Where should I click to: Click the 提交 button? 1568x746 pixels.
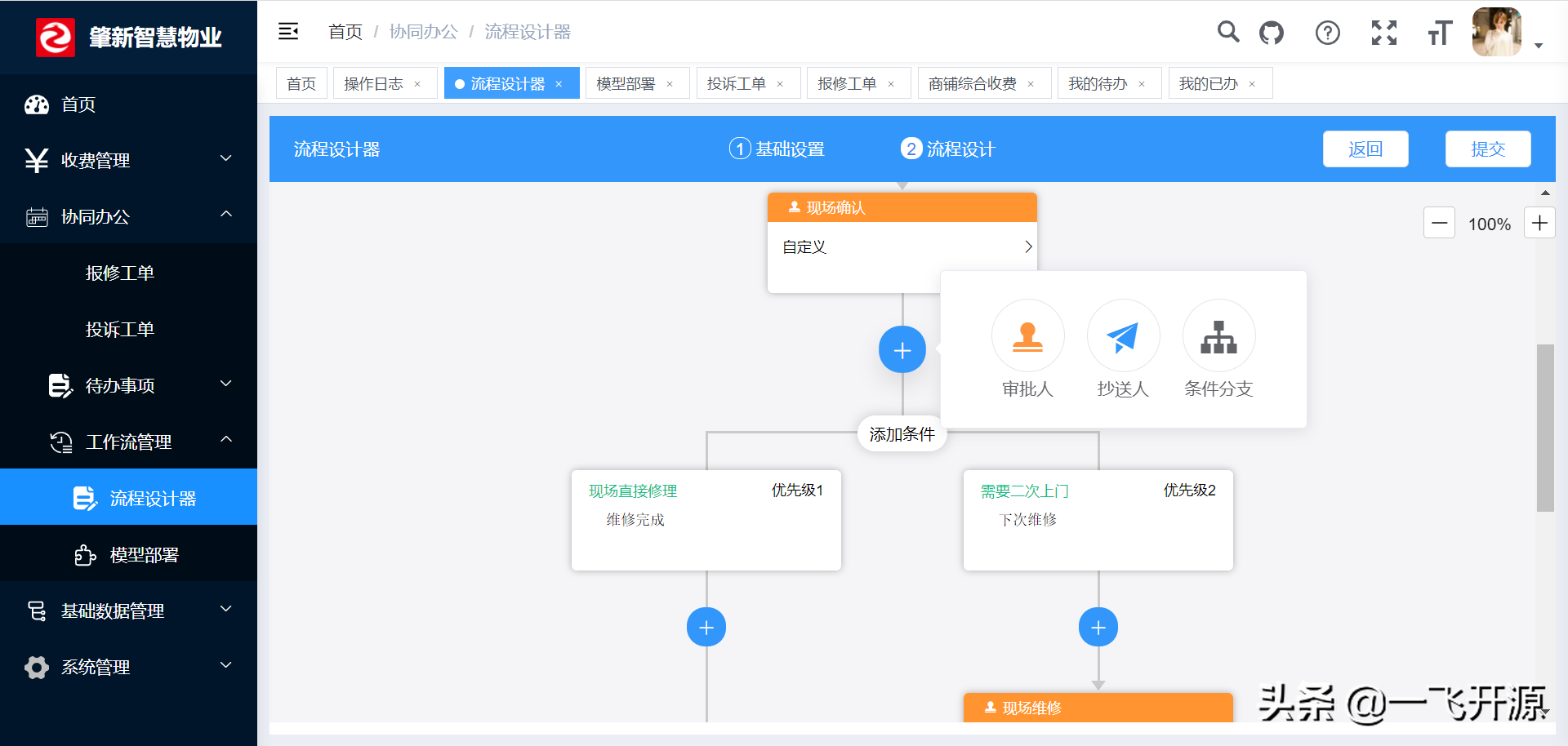point(1488,149)
